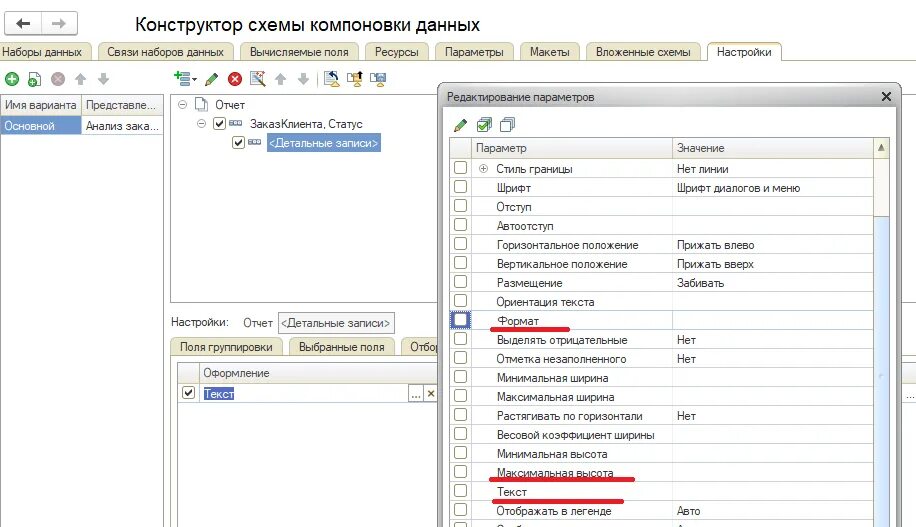This screenshot has width=916, height=527.
Task: Click the icon with the blue curved arrow
Action: 332,79
